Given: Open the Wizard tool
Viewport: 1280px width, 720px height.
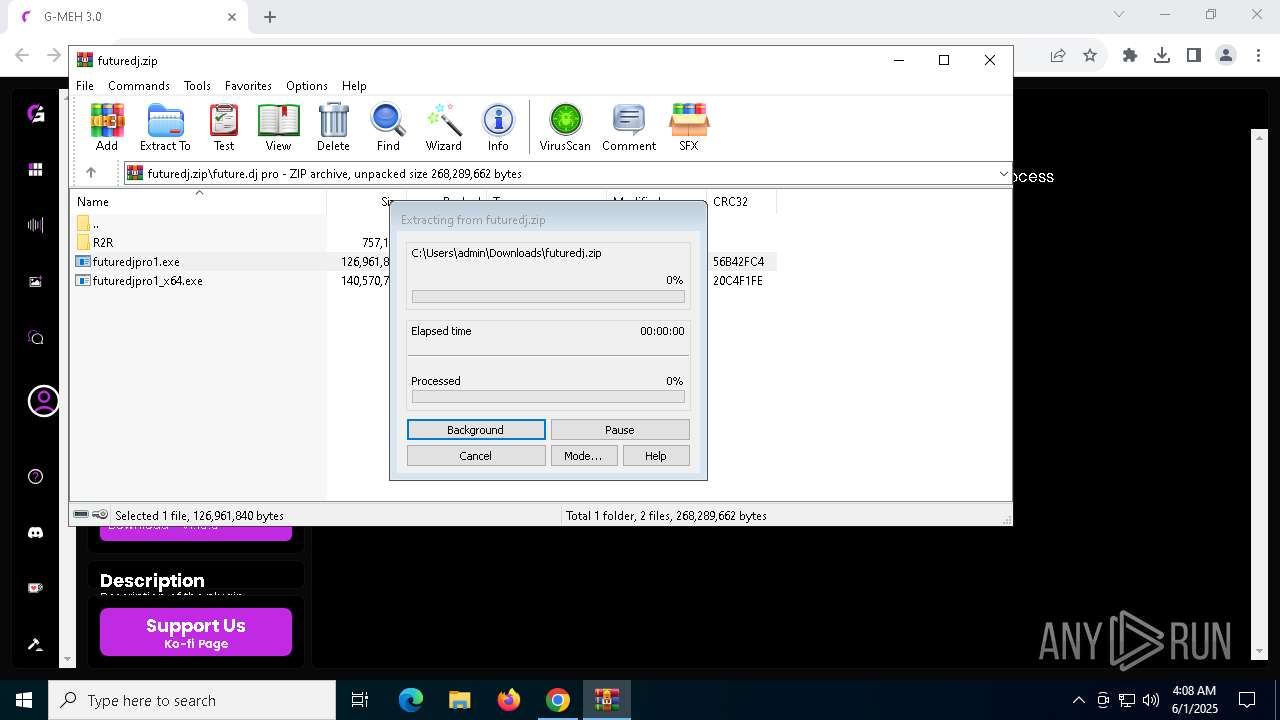Looking at the screenshot, I should click(x=443, y=127).
